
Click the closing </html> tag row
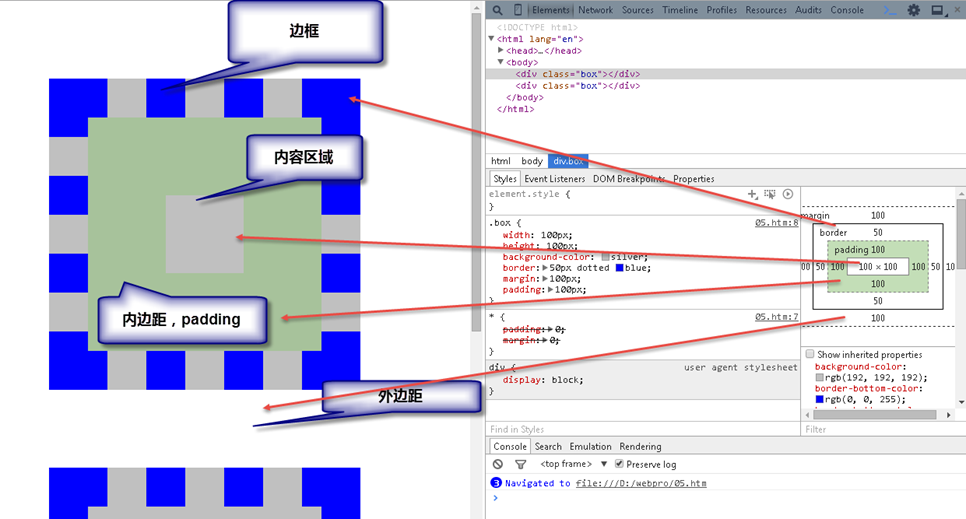(516, 109)
